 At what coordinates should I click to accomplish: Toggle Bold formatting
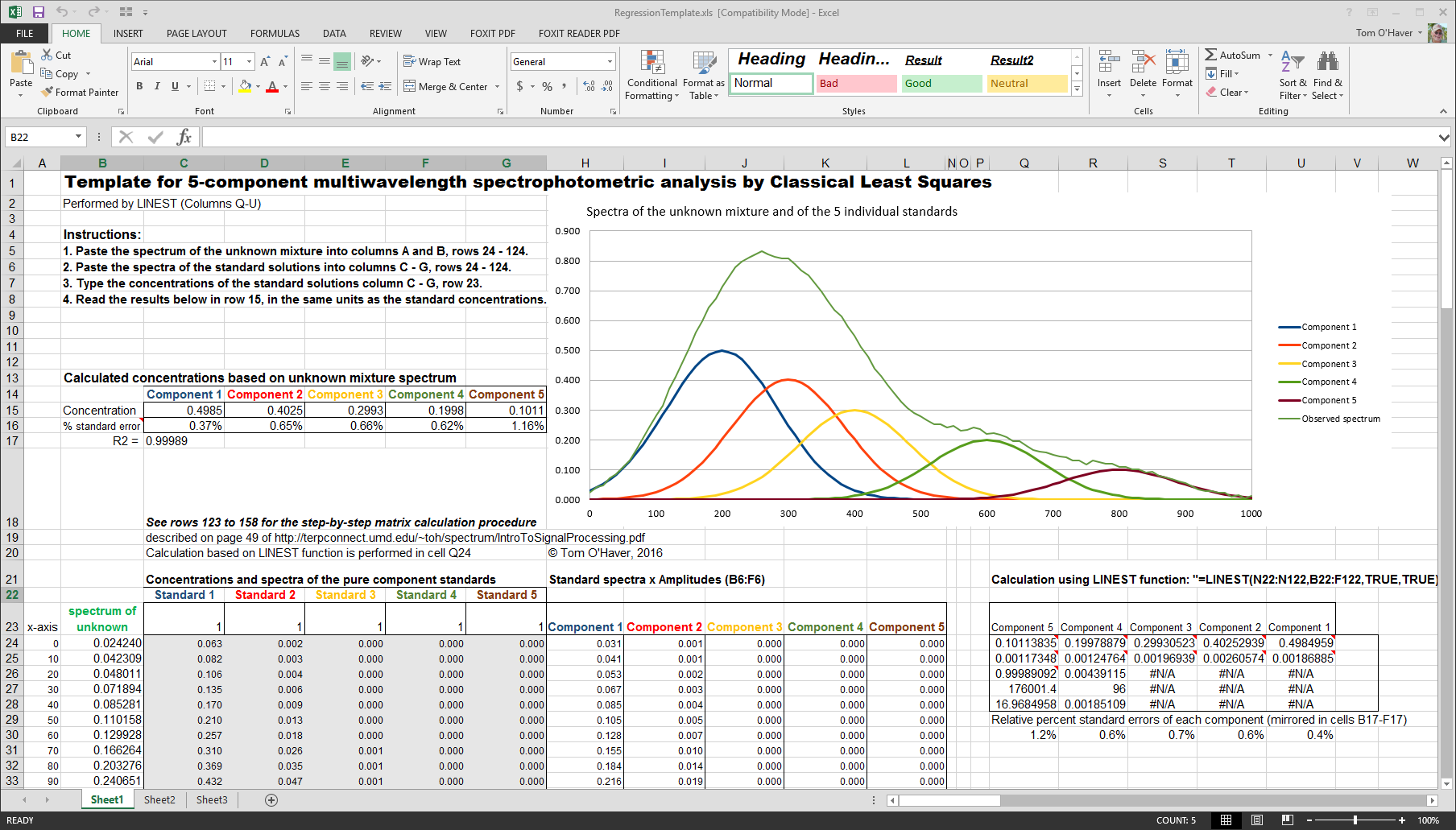(139, 86)
